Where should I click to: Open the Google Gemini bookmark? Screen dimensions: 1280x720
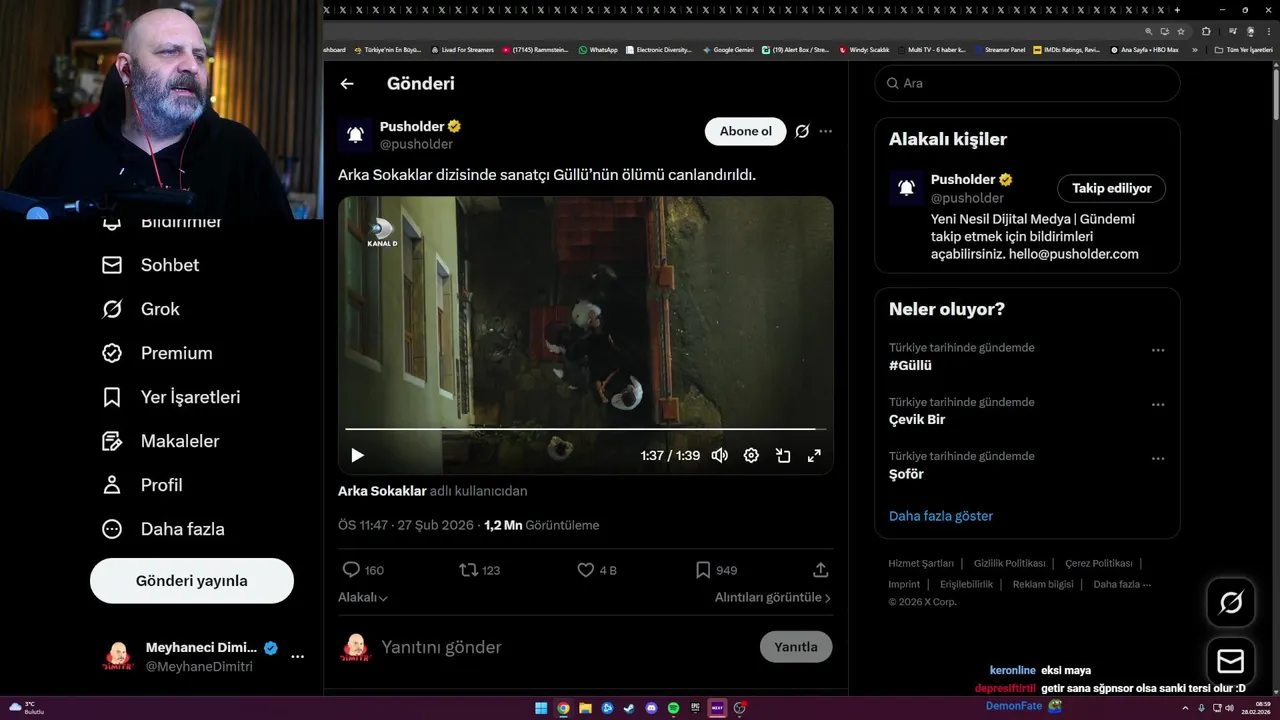[x=728, y=49]
